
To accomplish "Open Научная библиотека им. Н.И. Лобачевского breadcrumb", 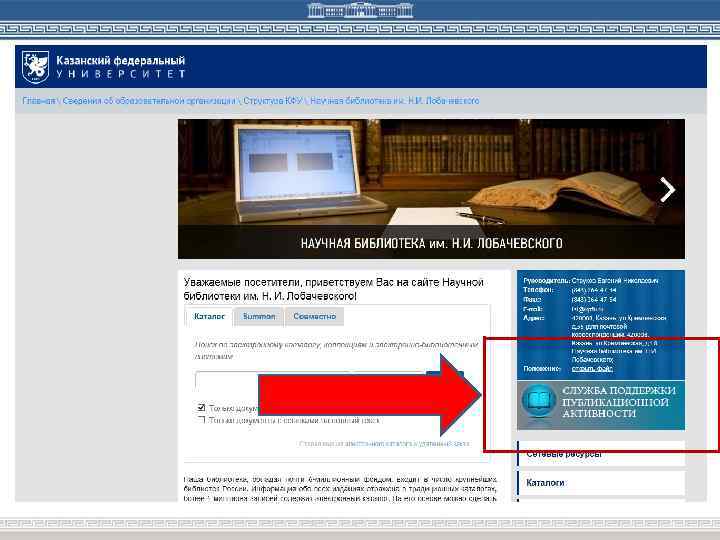I will [x=394, y=101].
